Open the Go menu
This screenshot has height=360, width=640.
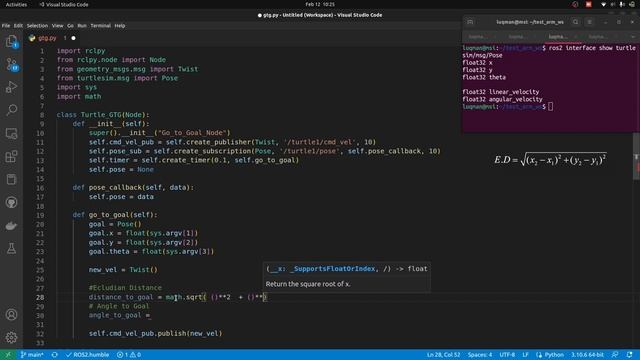[x=70, y=26]
